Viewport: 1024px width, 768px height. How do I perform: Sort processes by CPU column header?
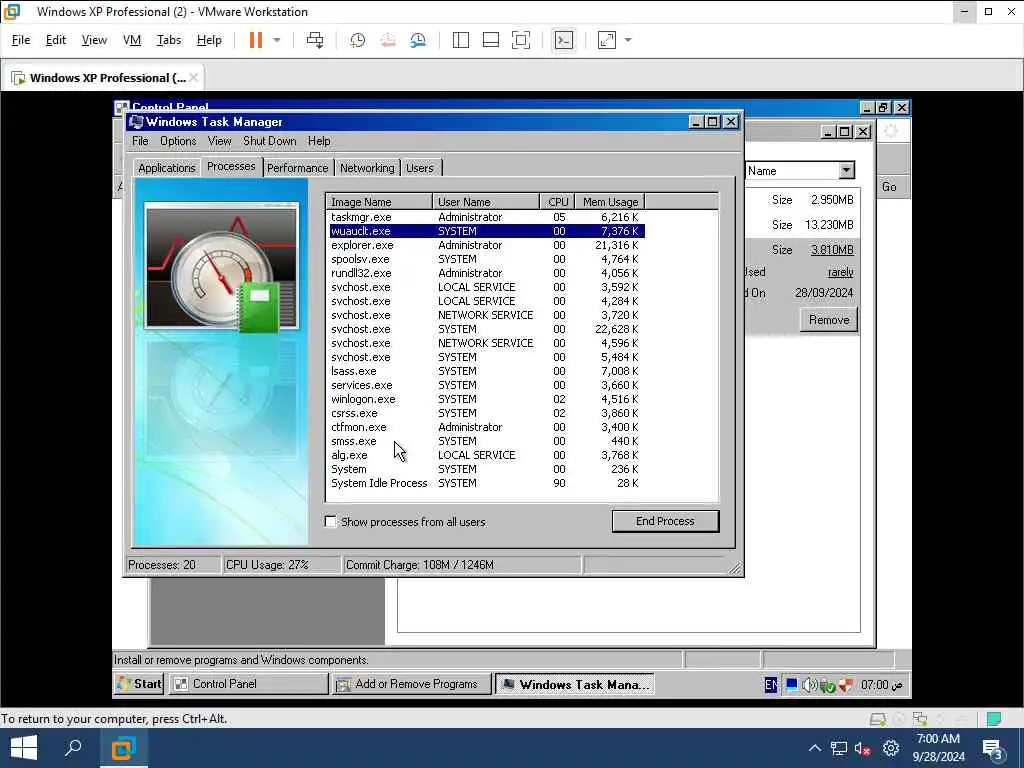558,202
